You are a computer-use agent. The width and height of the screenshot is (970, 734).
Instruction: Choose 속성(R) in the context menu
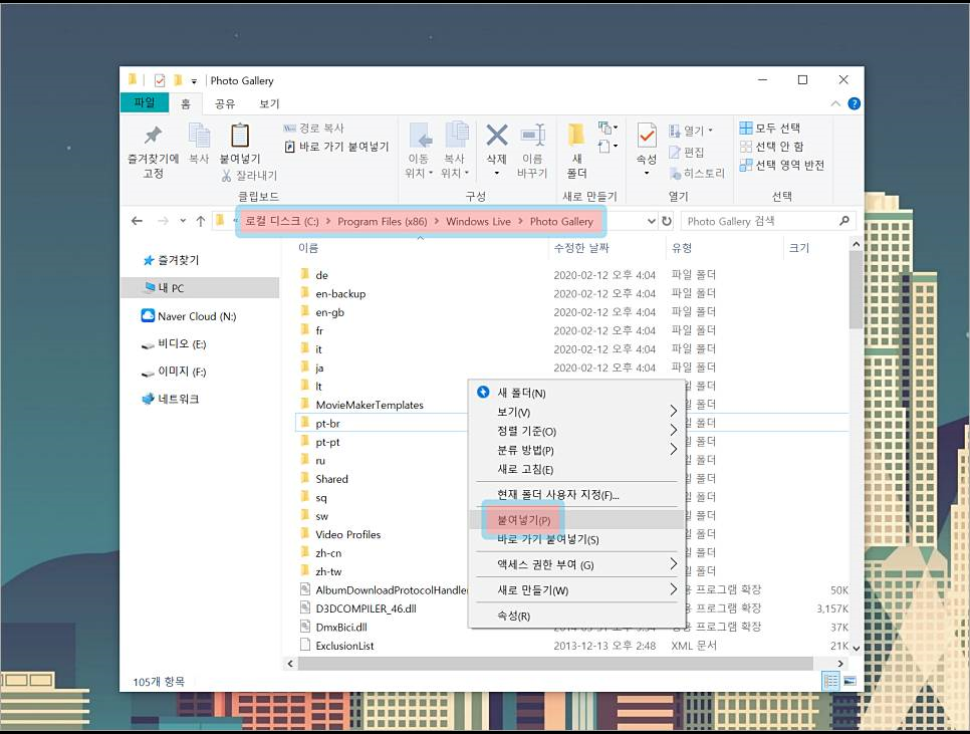577,615
